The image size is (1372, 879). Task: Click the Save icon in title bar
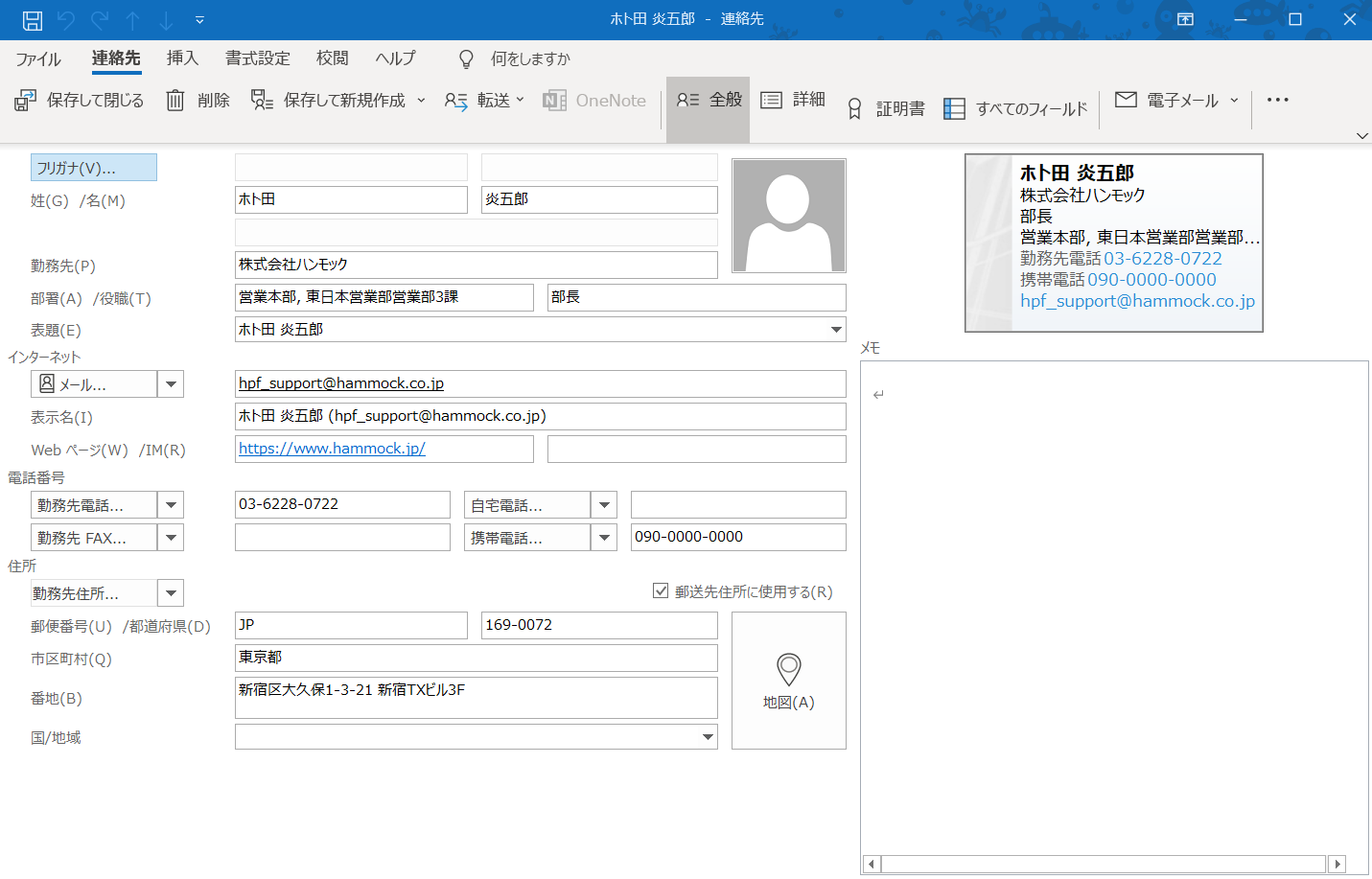(33, 20)
